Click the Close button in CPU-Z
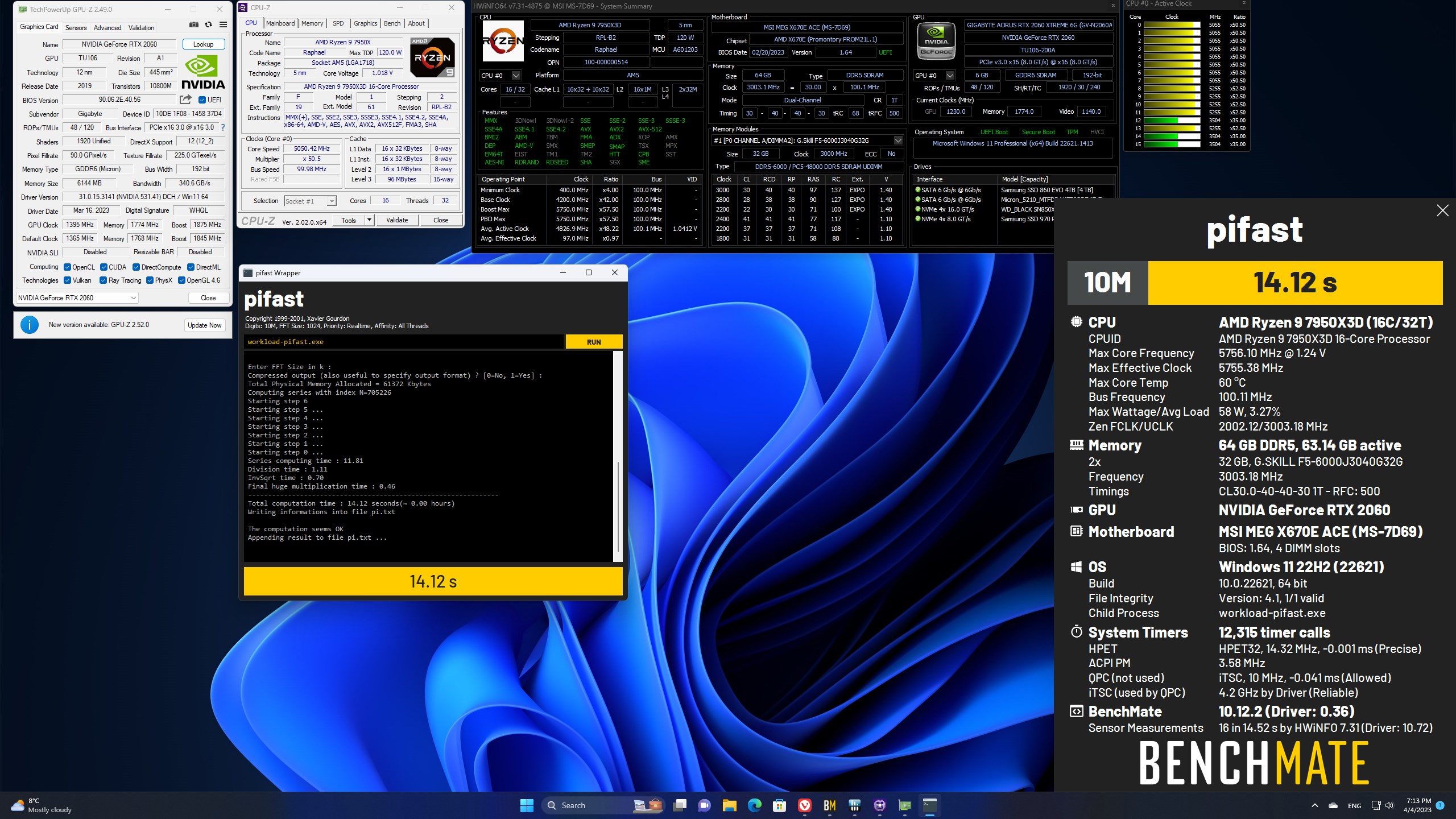The image size is (1456, 819). [x=441, y=220]
